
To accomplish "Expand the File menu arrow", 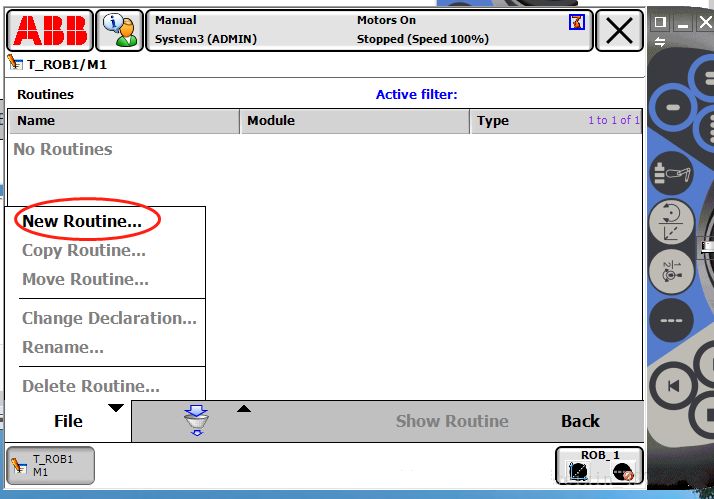I will tap(116, 408).
